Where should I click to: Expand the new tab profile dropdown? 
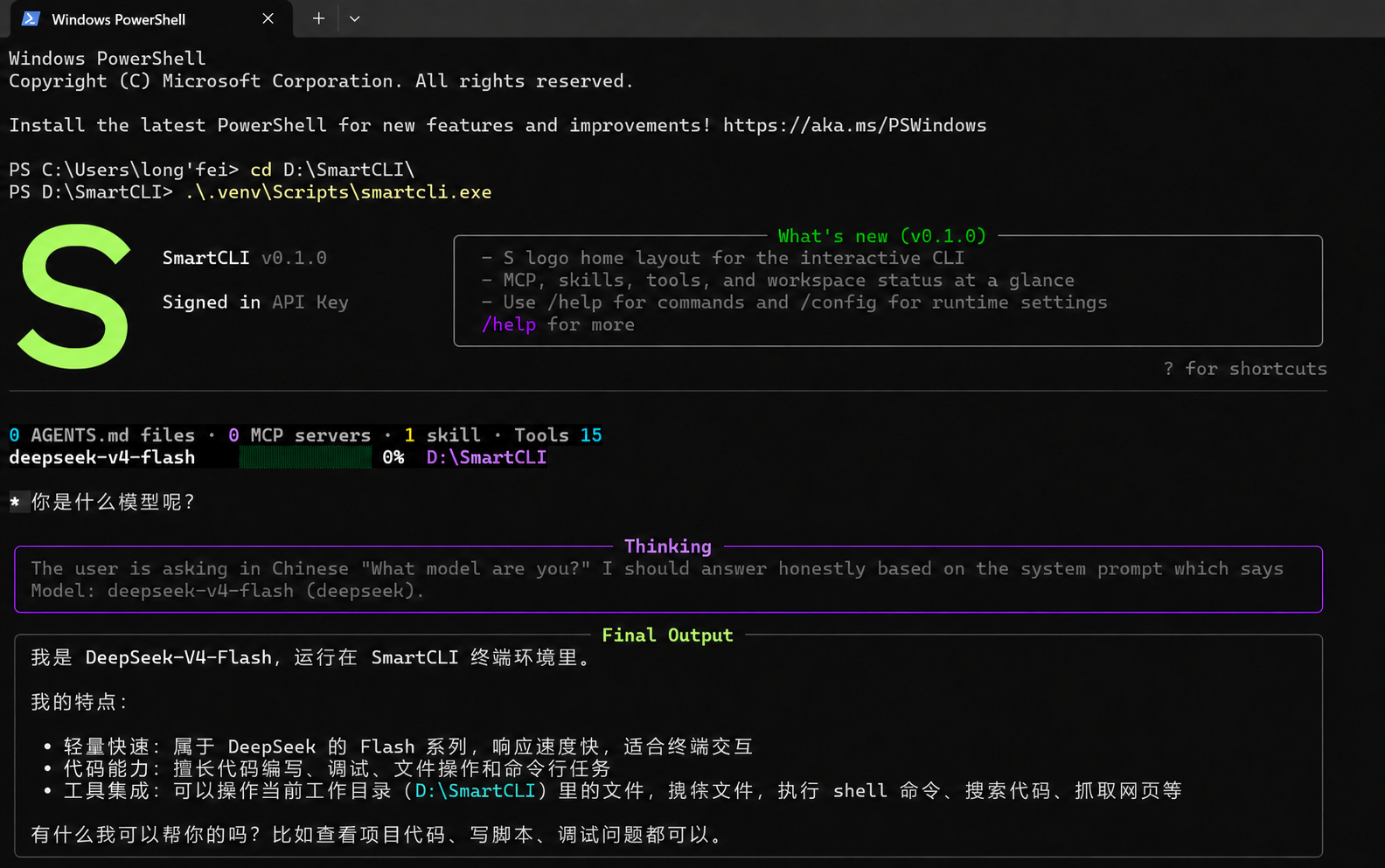coord(354,18)
